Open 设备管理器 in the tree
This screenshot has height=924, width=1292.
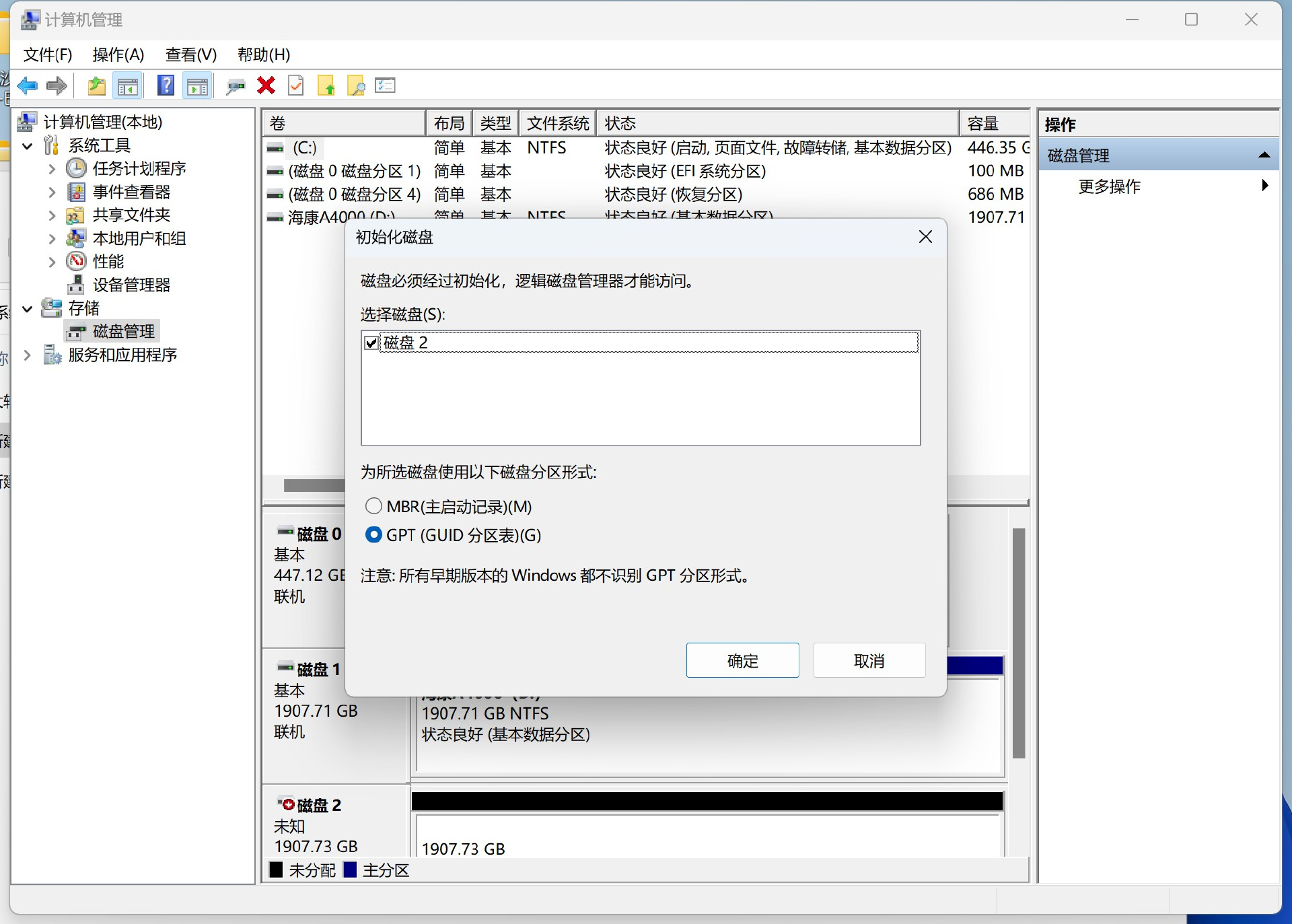(x=131, y=285)
